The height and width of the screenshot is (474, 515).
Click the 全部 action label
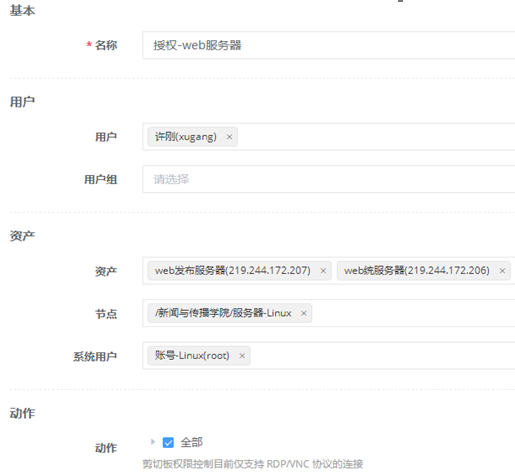pyautogui.click(x=191, y=442)
